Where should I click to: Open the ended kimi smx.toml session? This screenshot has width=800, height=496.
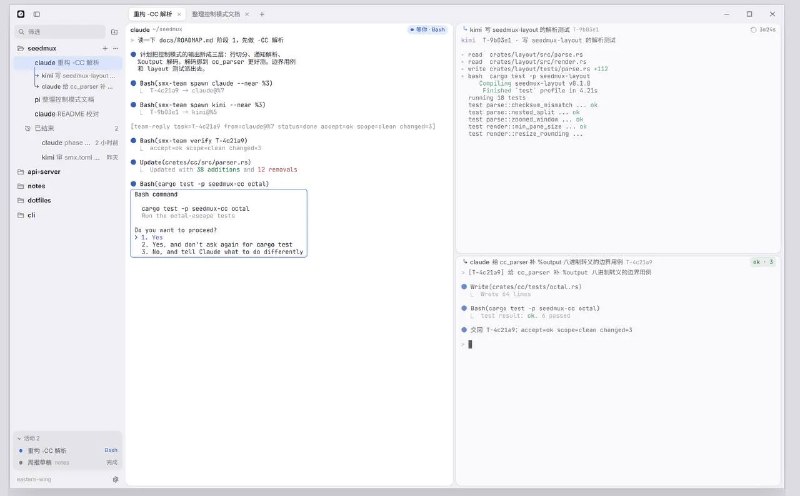[x=79, y=157]
